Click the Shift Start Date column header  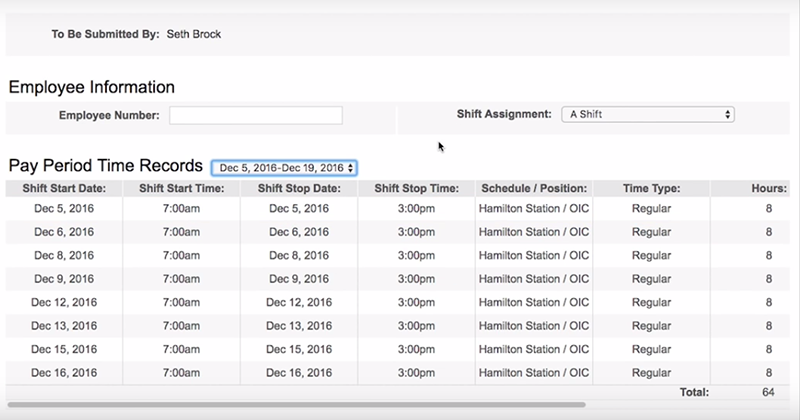click(x=63, y=188)
